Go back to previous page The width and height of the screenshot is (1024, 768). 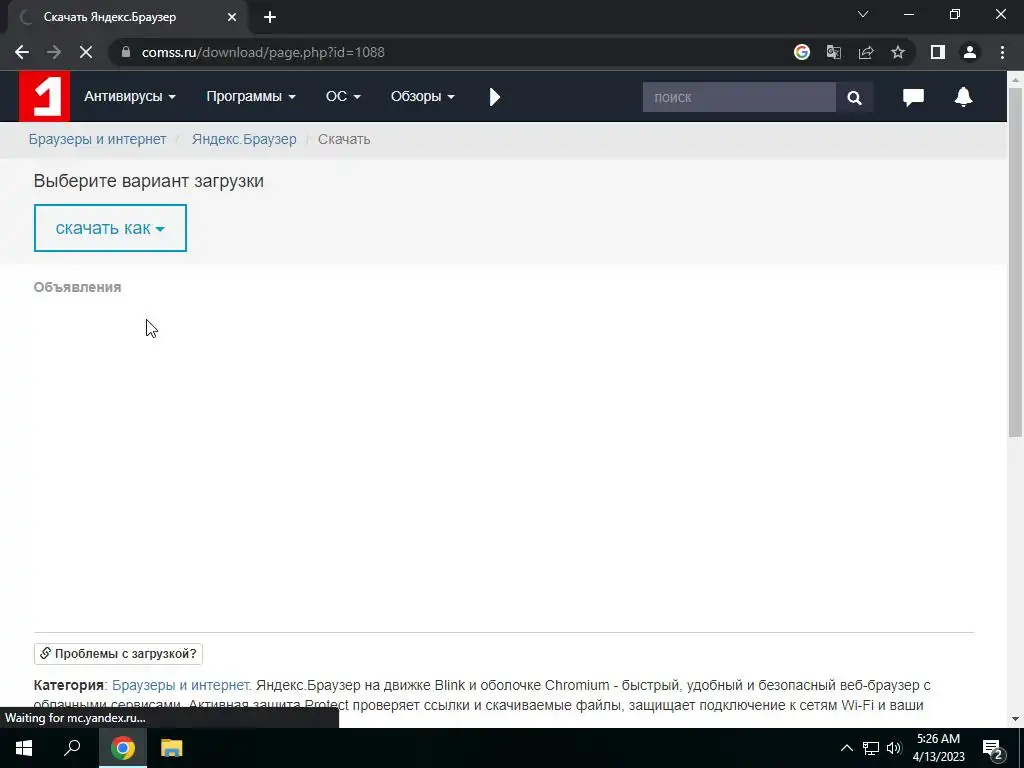[x=22, y=52]
